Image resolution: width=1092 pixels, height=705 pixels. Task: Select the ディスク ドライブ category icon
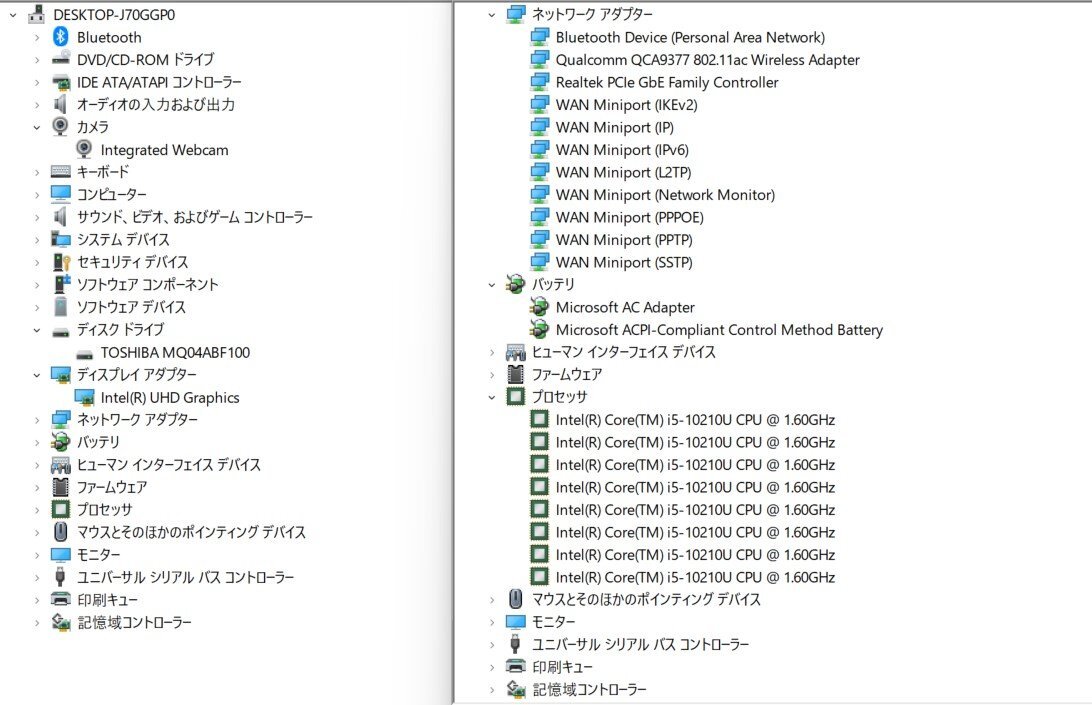point(61,331)
